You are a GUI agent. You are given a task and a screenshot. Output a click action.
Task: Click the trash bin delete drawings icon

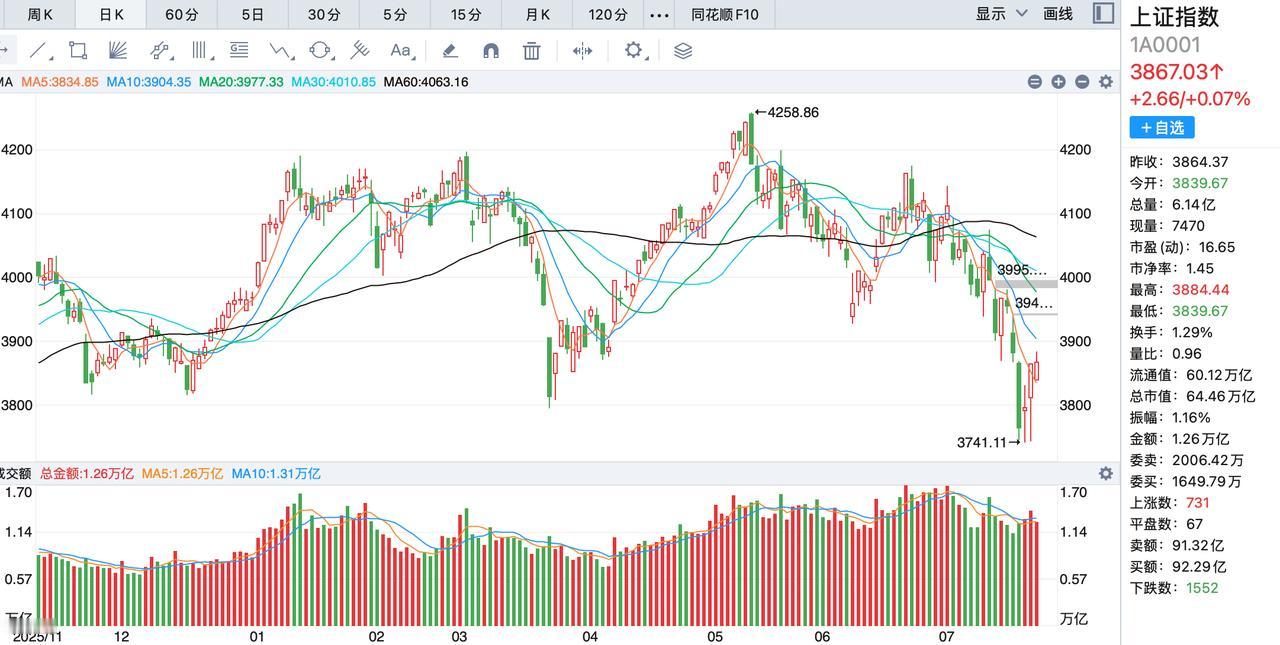(x=532, y=50)
